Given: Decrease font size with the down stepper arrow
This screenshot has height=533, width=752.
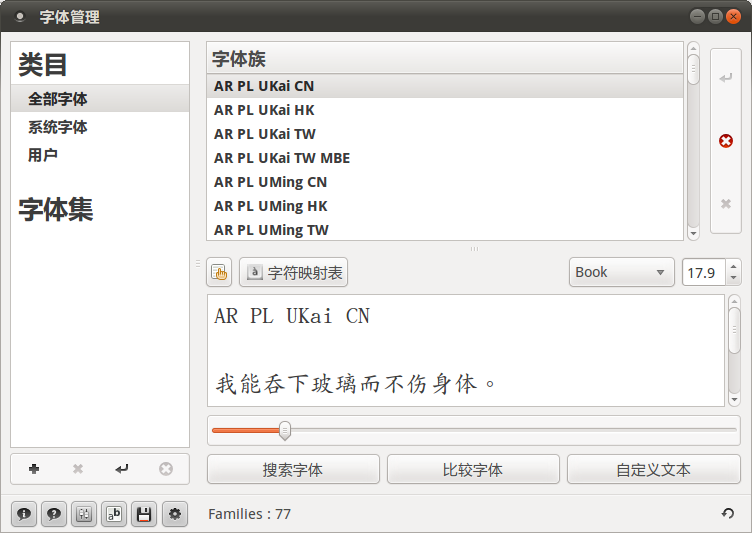Looking at the screenshot, I should (733, 279).
